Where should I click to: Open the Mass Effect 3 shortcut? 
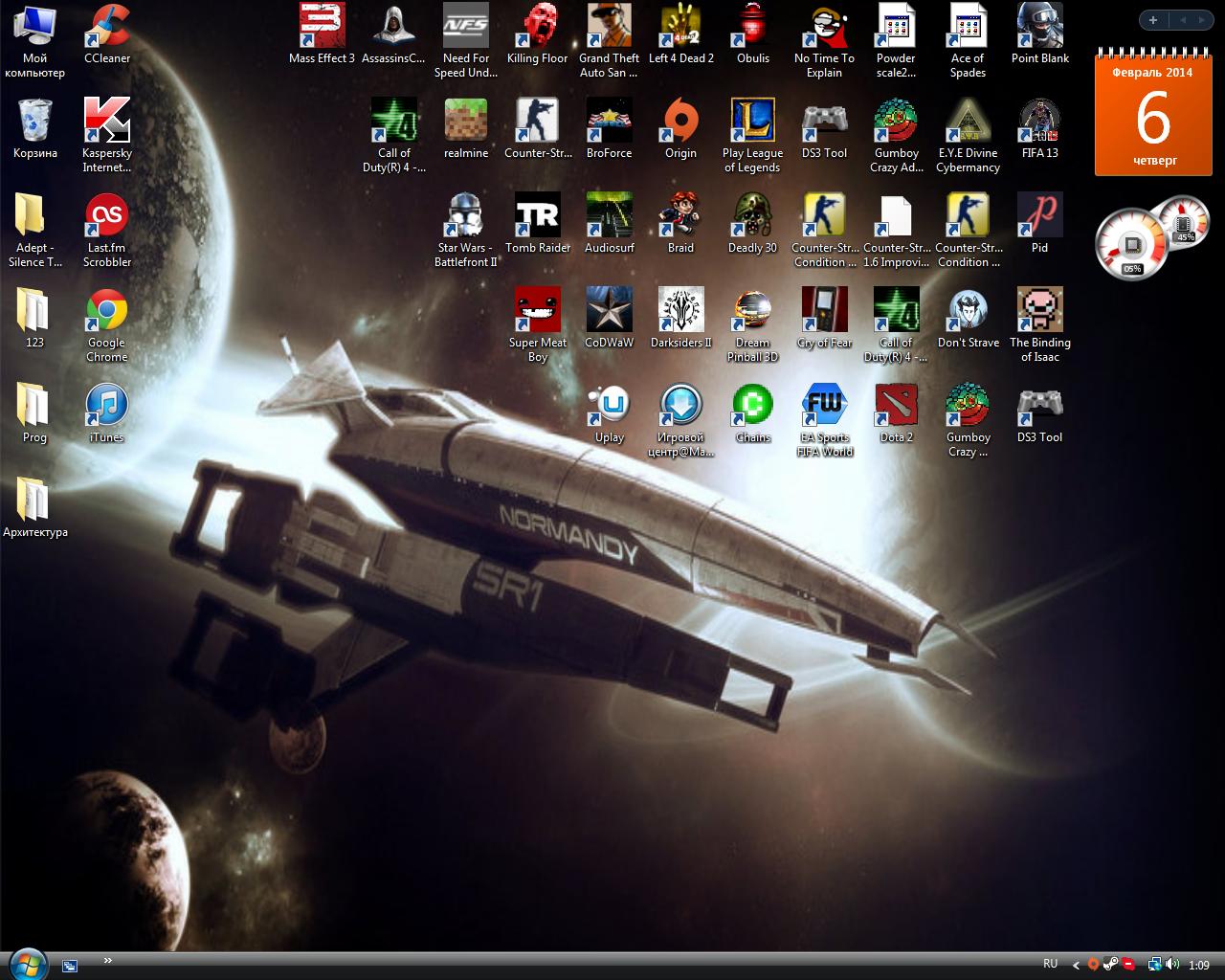[322, 27]
